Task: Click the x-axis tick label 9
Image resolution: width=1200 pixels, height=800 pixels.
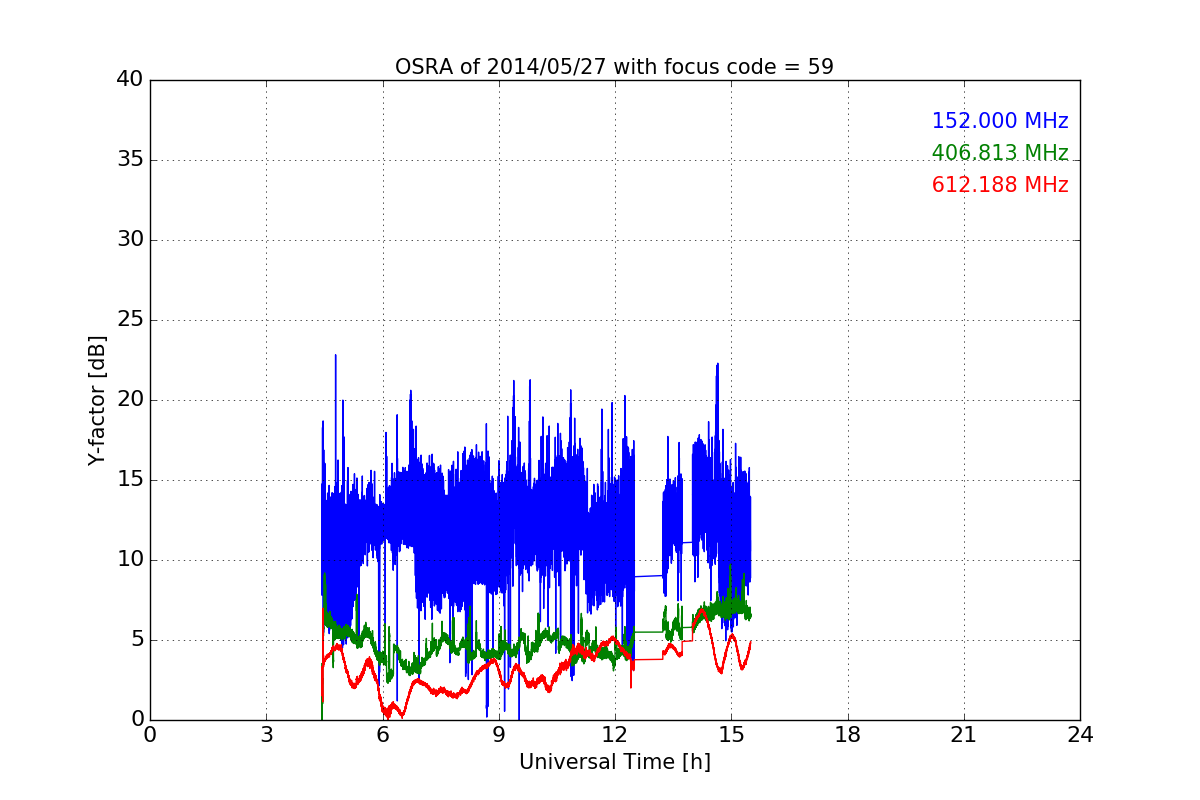Action: tap(499, 735)
